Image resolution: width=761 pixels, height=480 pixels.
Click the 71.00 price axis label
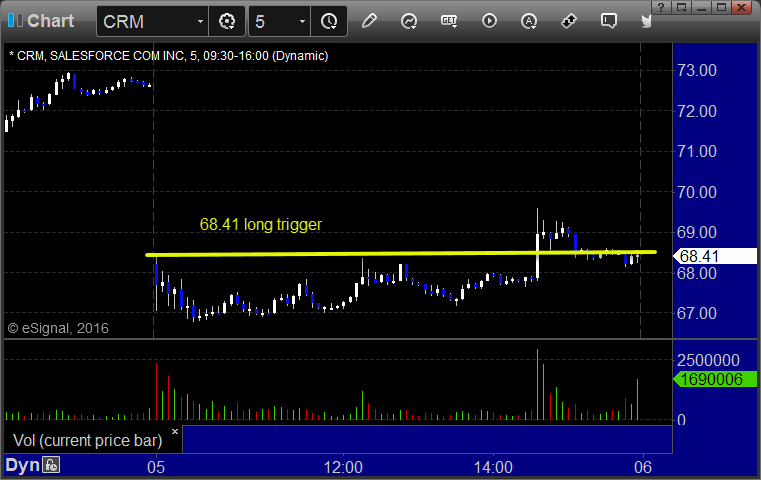(x=697, y=151)
